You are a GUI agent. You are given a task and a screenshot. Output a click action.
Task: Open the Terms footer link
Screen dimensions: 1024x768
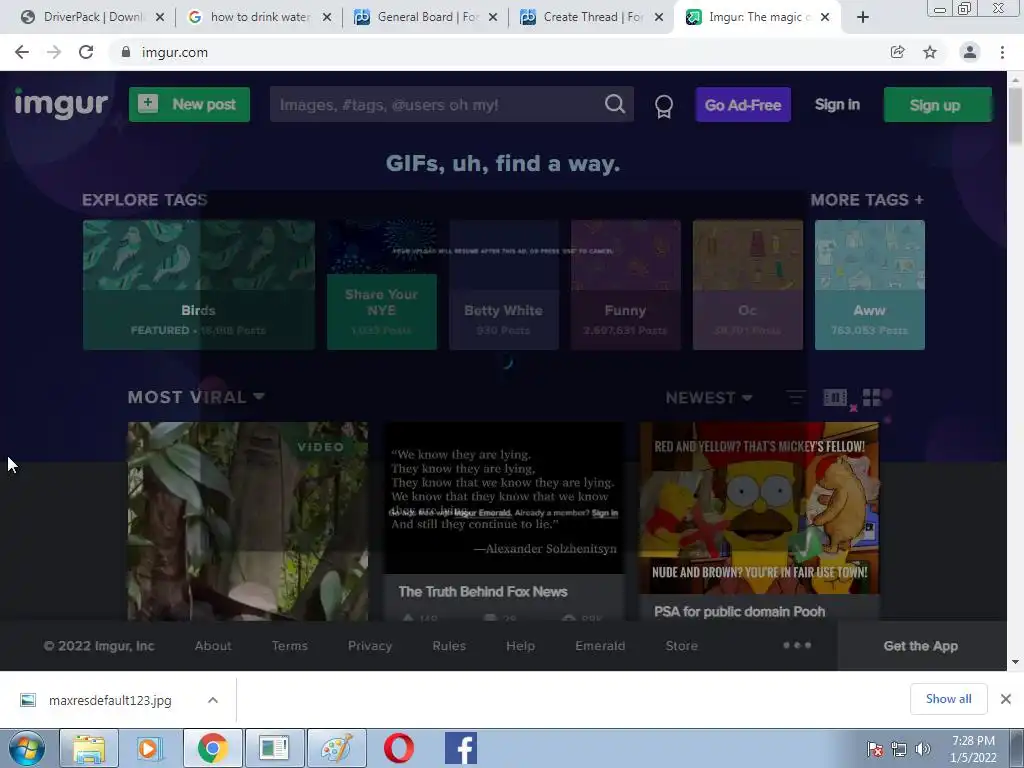(x=289, y=646)
